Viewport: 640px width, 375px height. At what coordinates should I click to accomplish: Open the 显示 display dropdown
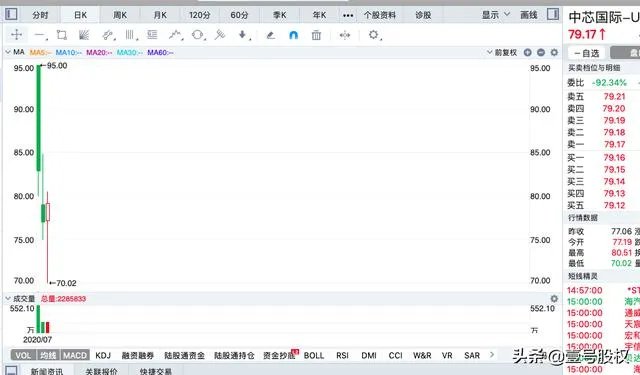pos(496,15)
